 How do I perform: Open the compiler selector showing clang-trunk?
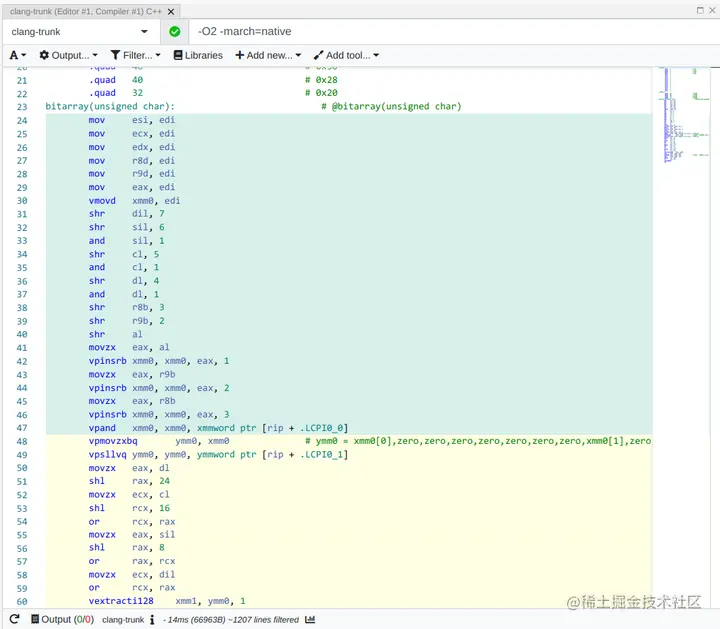coord(80,31)
